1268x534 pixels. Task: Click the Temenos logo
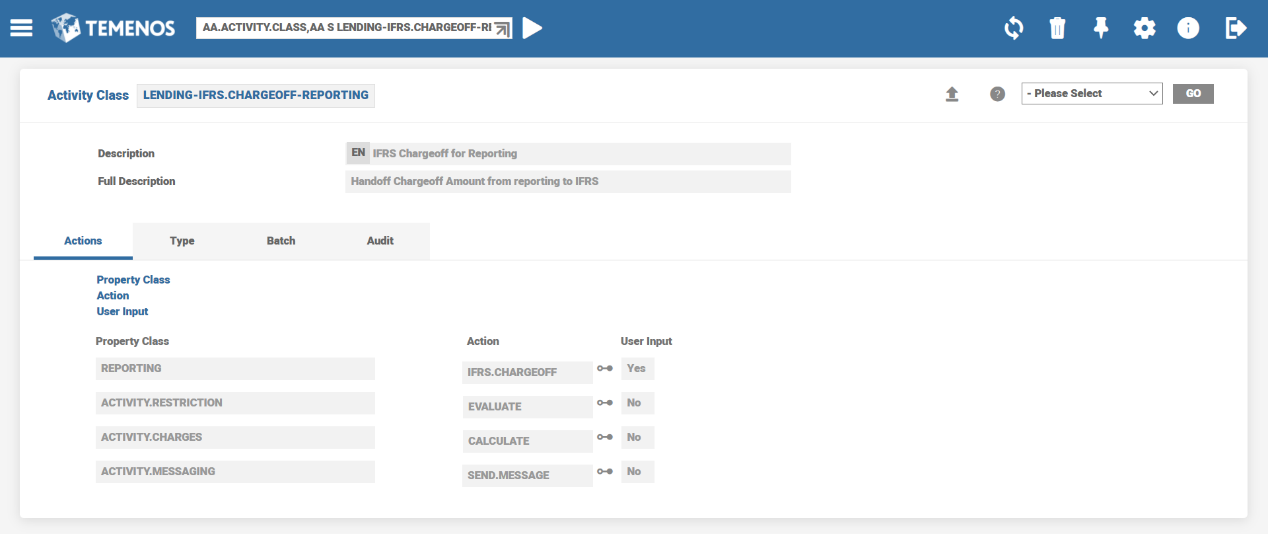tap(113, 28)
